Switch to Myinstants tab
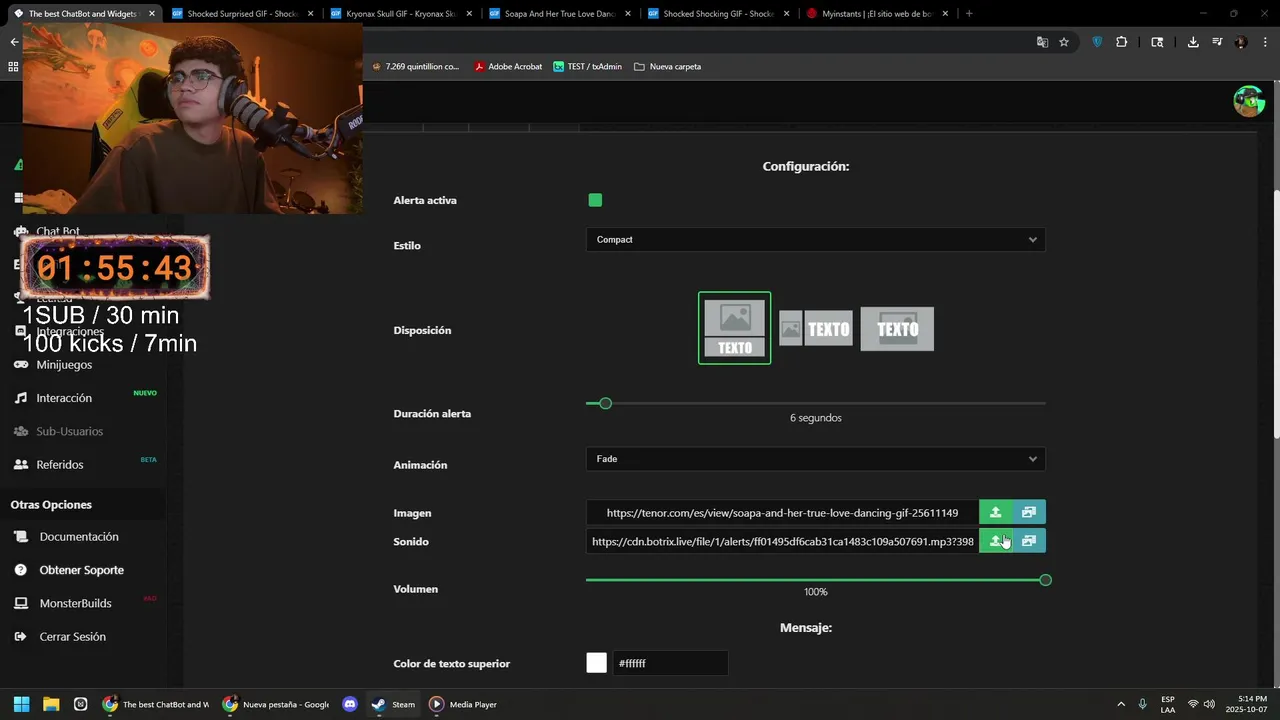 click(876, 14)
